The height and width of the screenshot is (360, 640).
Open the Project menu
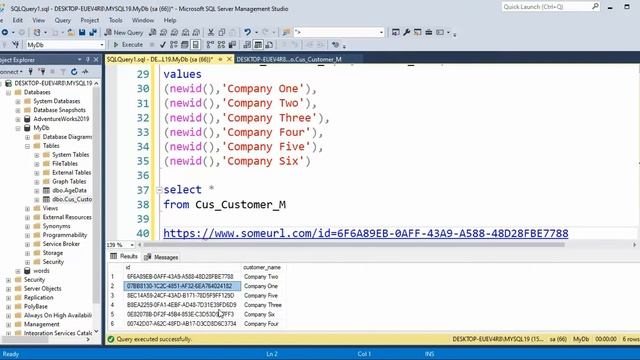click(89, 20)
